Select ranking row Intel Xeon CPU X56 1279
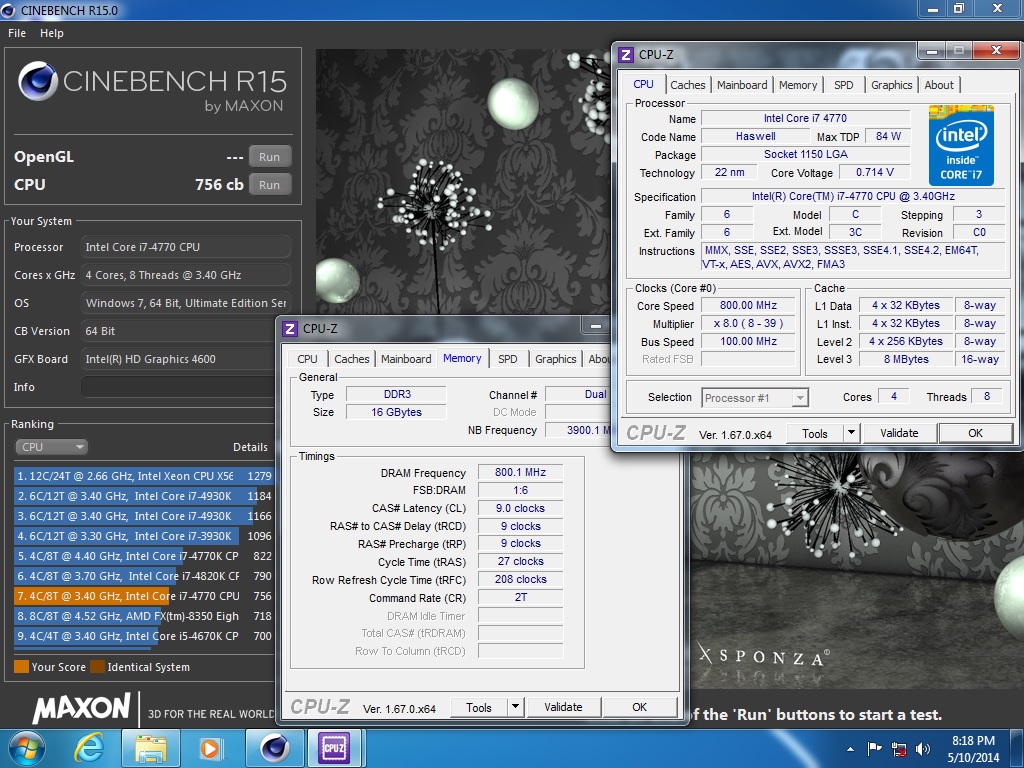This screenshot has width=1024, height=768. click(143, 476)
